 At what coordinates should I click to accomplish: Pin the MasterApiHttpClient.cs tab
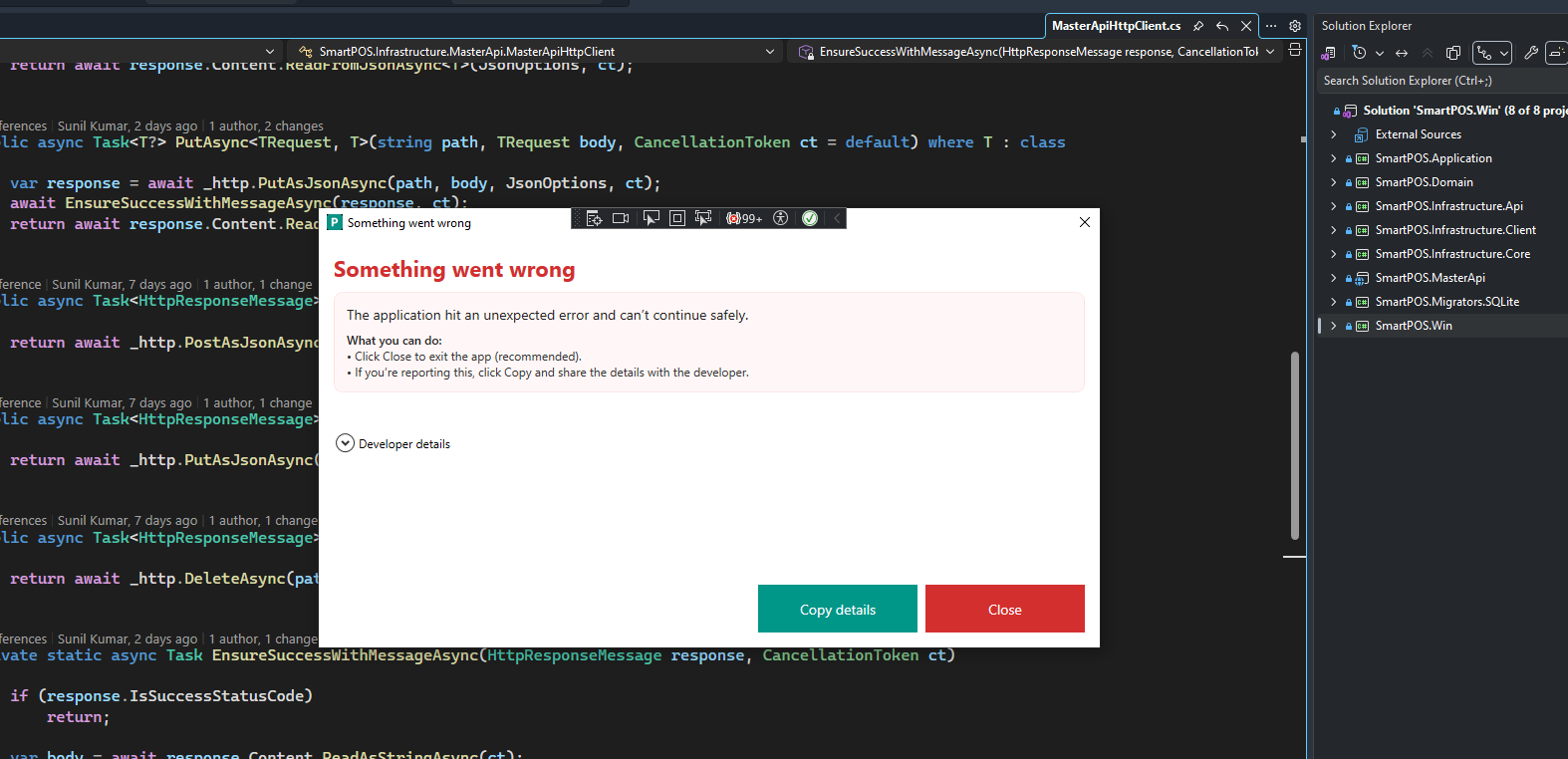(1198, 26)
